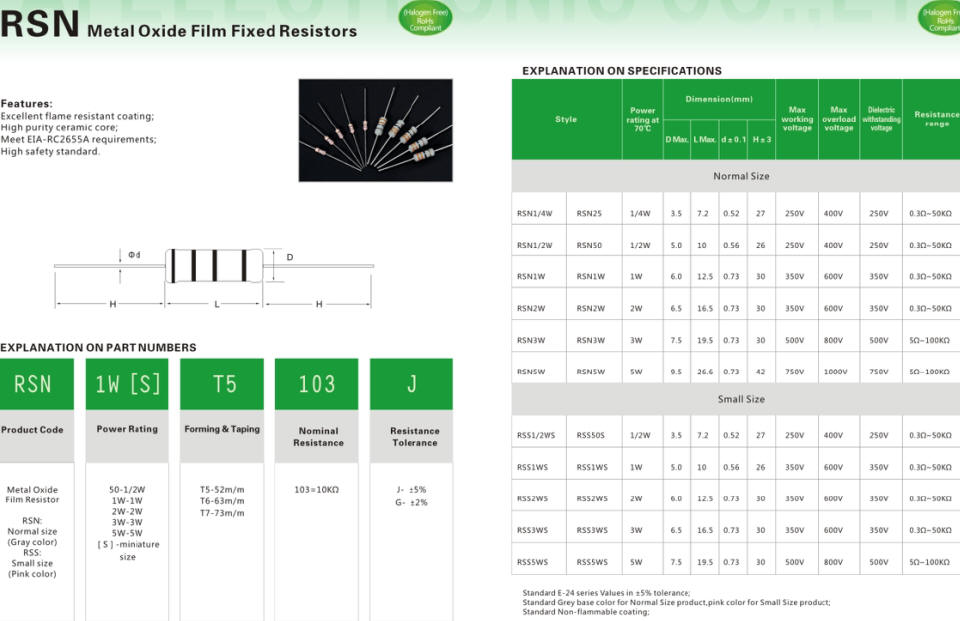
Task: Click the green J box
Action: [x=411, y=384]
